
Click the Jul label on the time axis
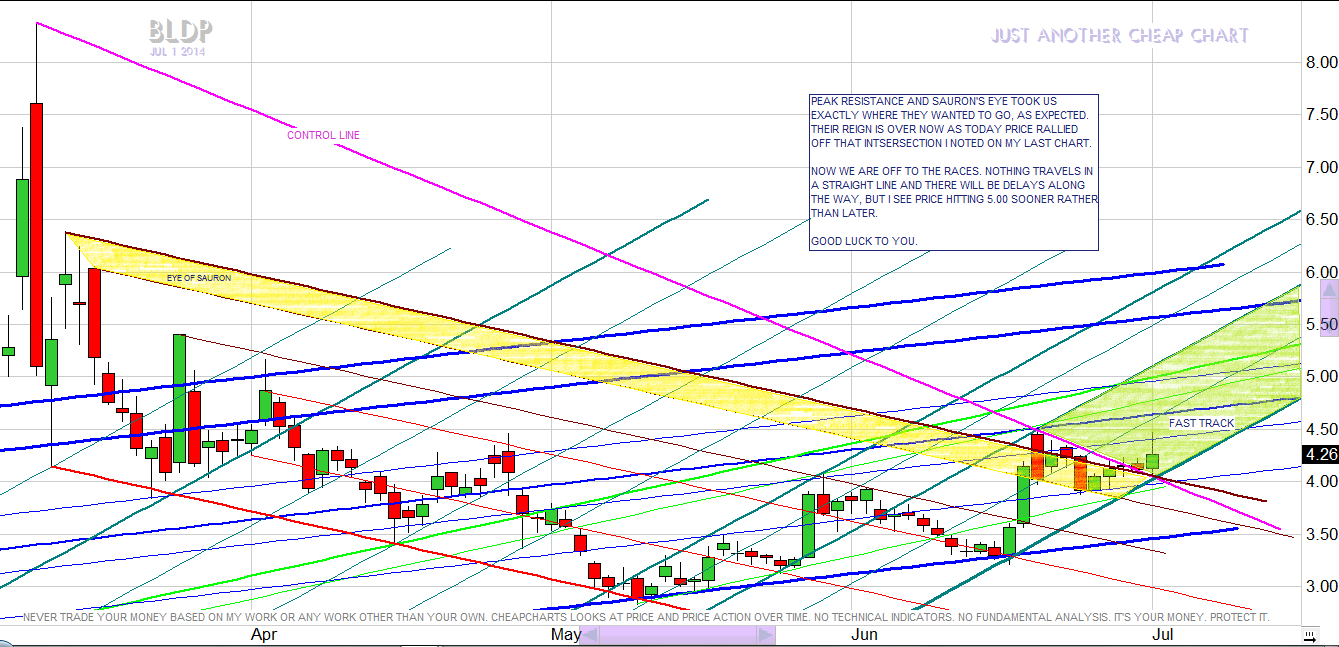pyautogui.click(x=1162, y=634)
